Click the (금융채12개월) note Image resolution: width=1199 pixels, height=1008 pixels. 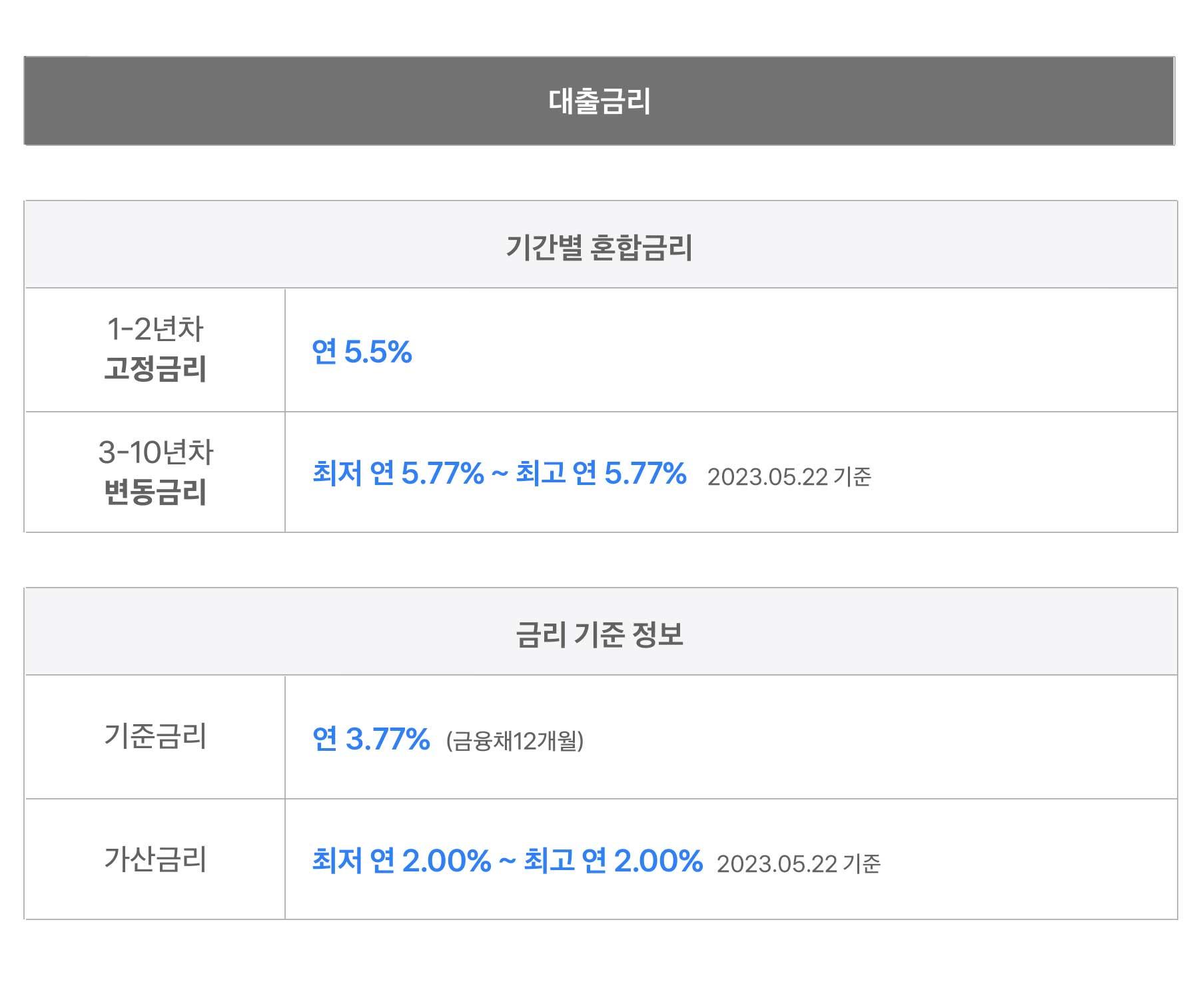[x=515, y=741]
